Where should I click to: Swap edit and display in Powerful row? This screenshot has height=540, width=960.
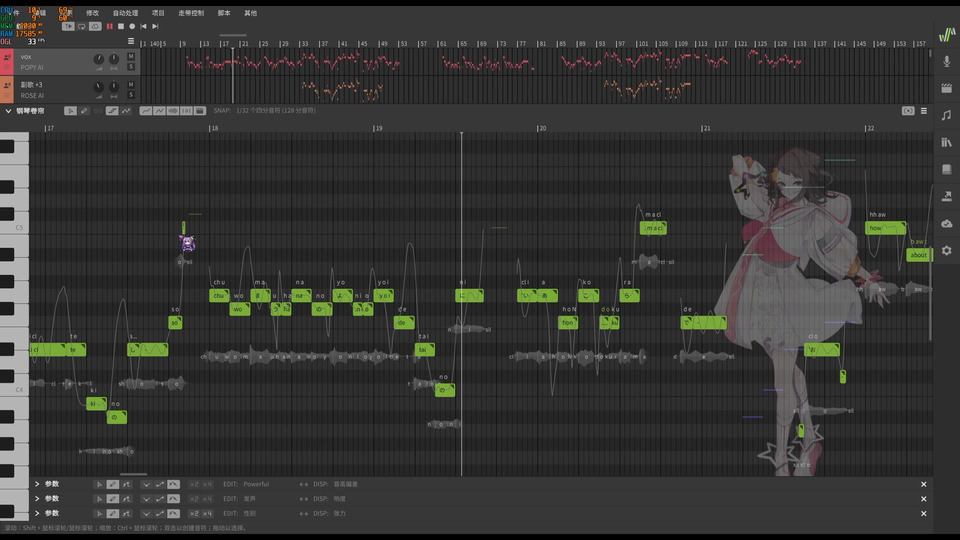pyautogui.click(x=304, y=484)
